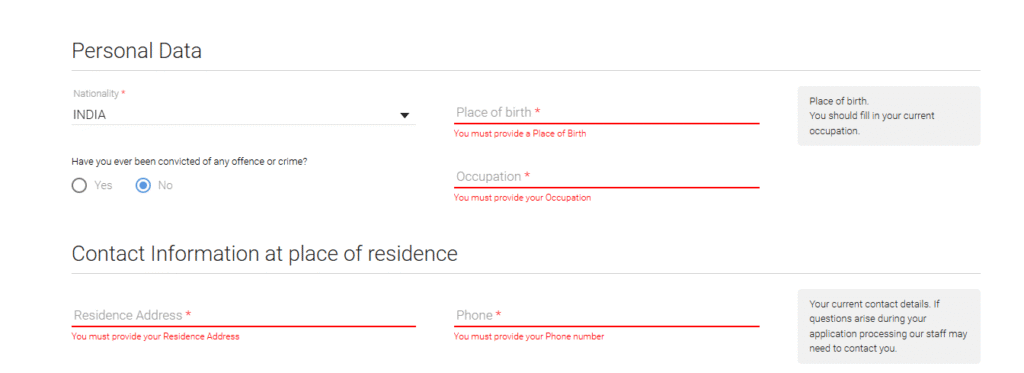Click the Personal Data section heading
The width and height of the screenshot is (1024, 373).
(136, 51)
